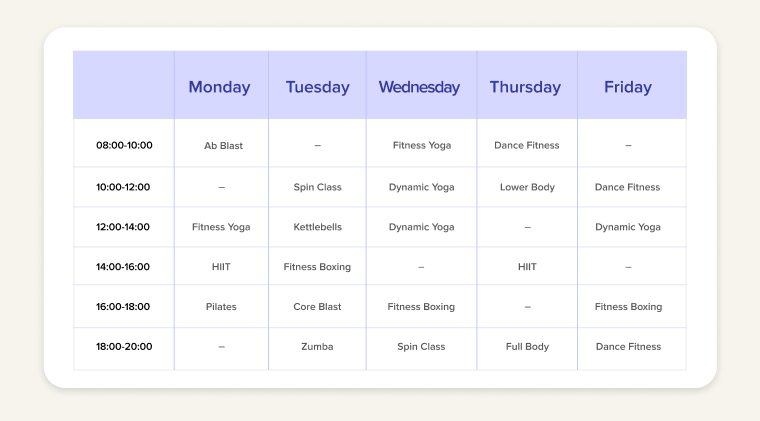The image size is (760, 421).
Task: Select Tuesday's Spin Class entry
Action: click(317, 187)
